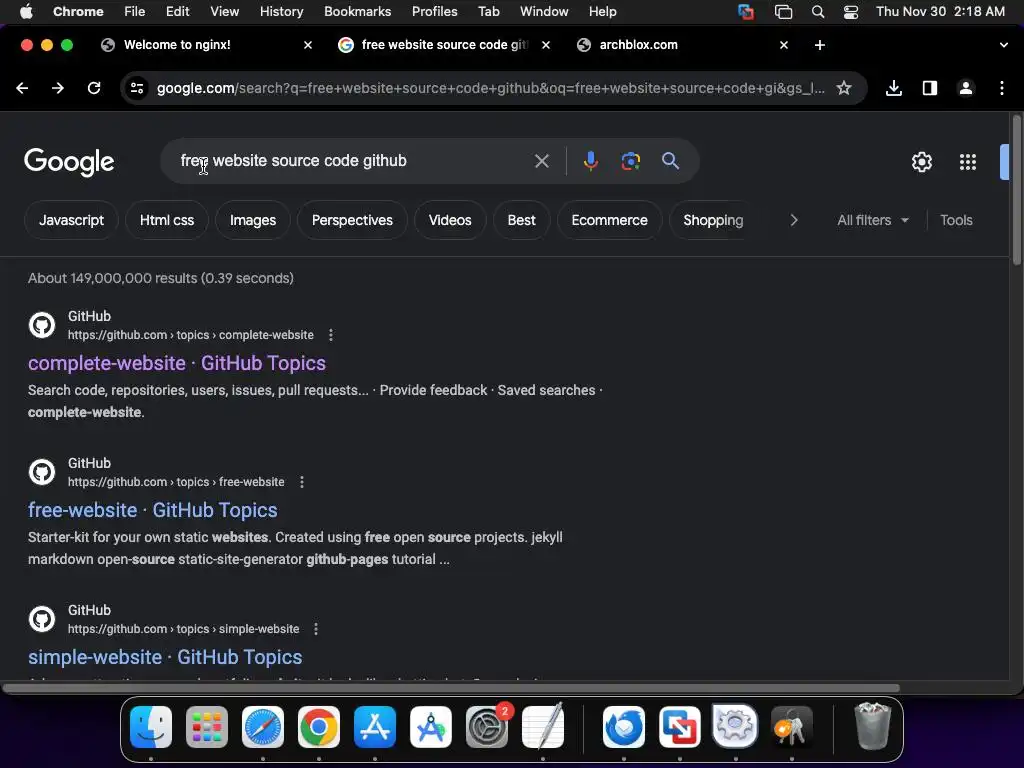The width and height of the screenshot is (1024, 768).
Task: Open the History menu
Action: click(281, 12)
